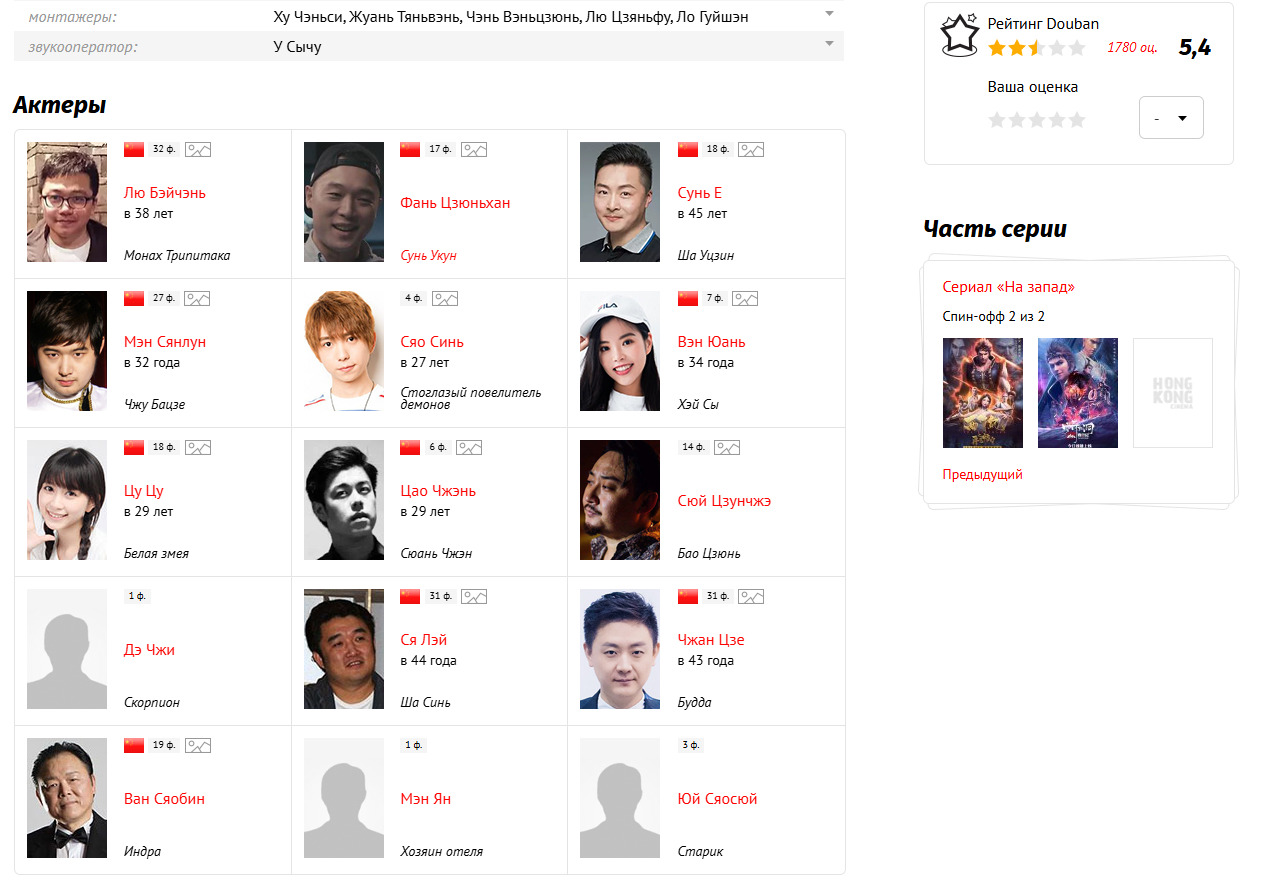Open the image icon beside Сяо Синь

445,298
